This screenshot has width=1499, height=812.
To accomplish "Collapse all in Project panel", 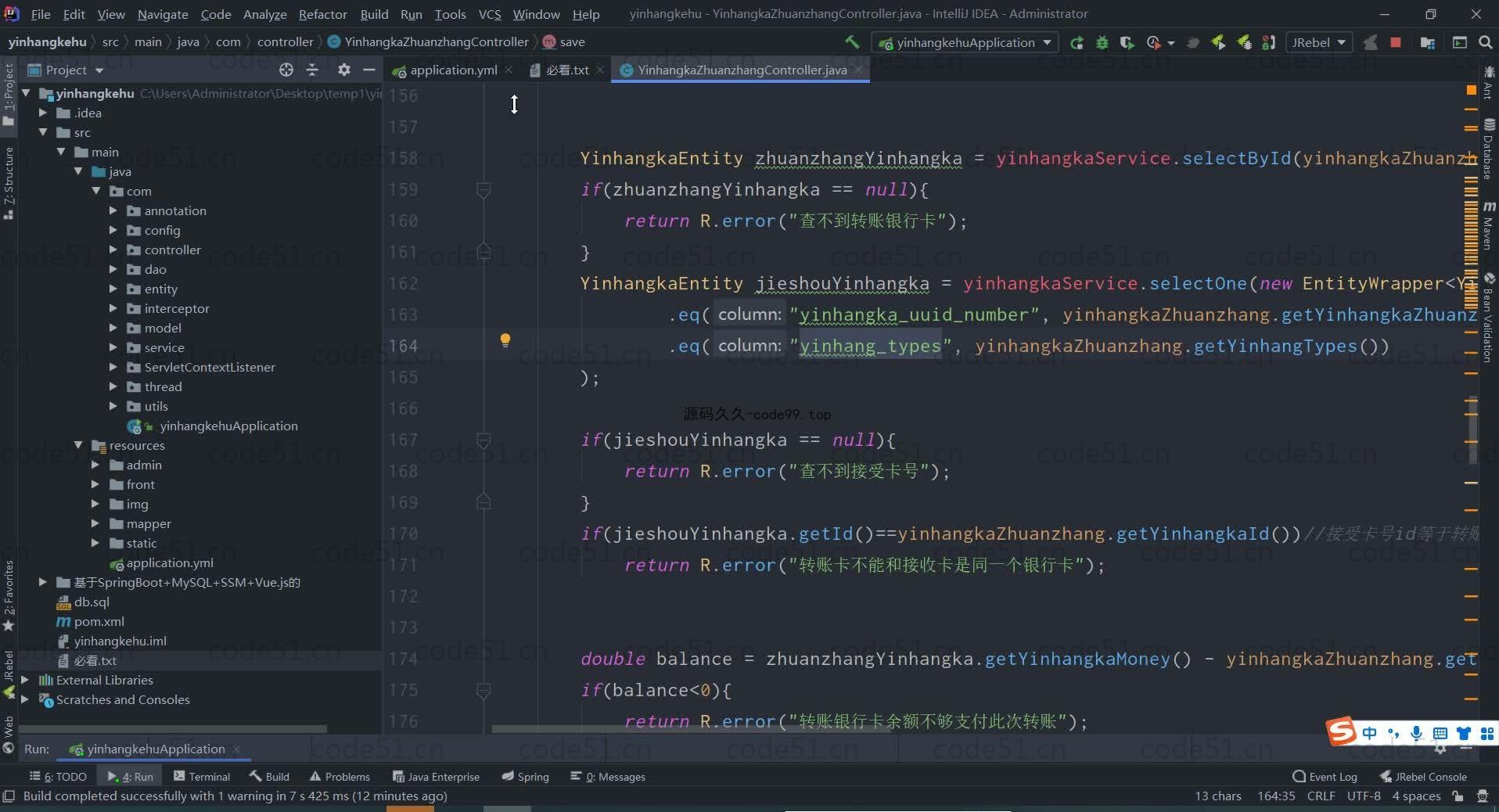I will 312,70.
